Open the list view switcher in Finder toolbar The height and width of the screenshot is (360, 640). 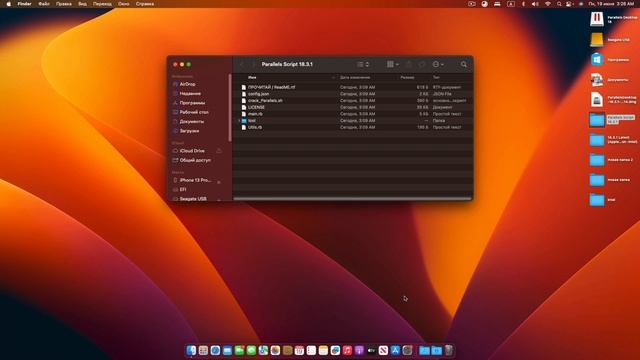[363, 64]
